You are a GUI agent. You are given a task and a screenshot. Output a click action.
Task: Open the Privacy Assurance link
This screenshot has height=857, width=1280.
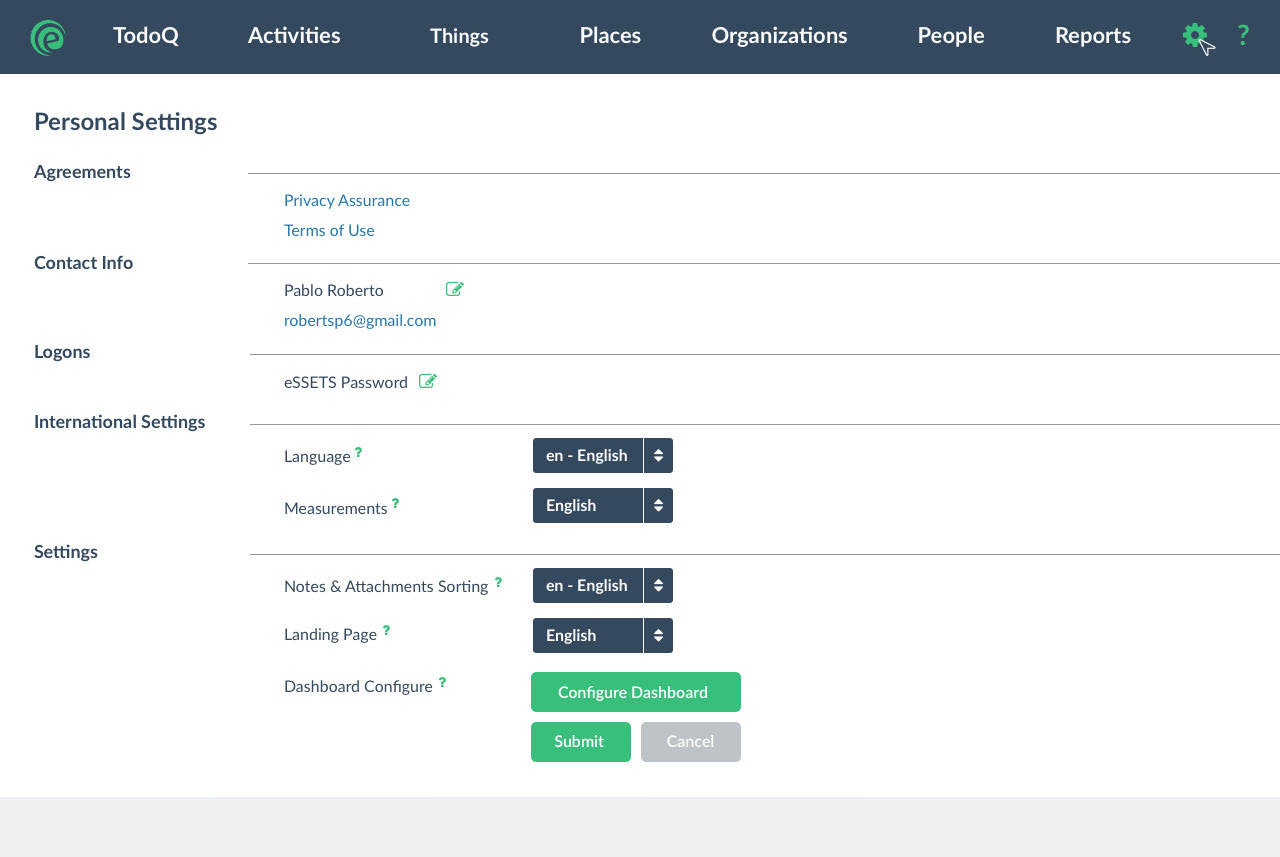(347, 200)
